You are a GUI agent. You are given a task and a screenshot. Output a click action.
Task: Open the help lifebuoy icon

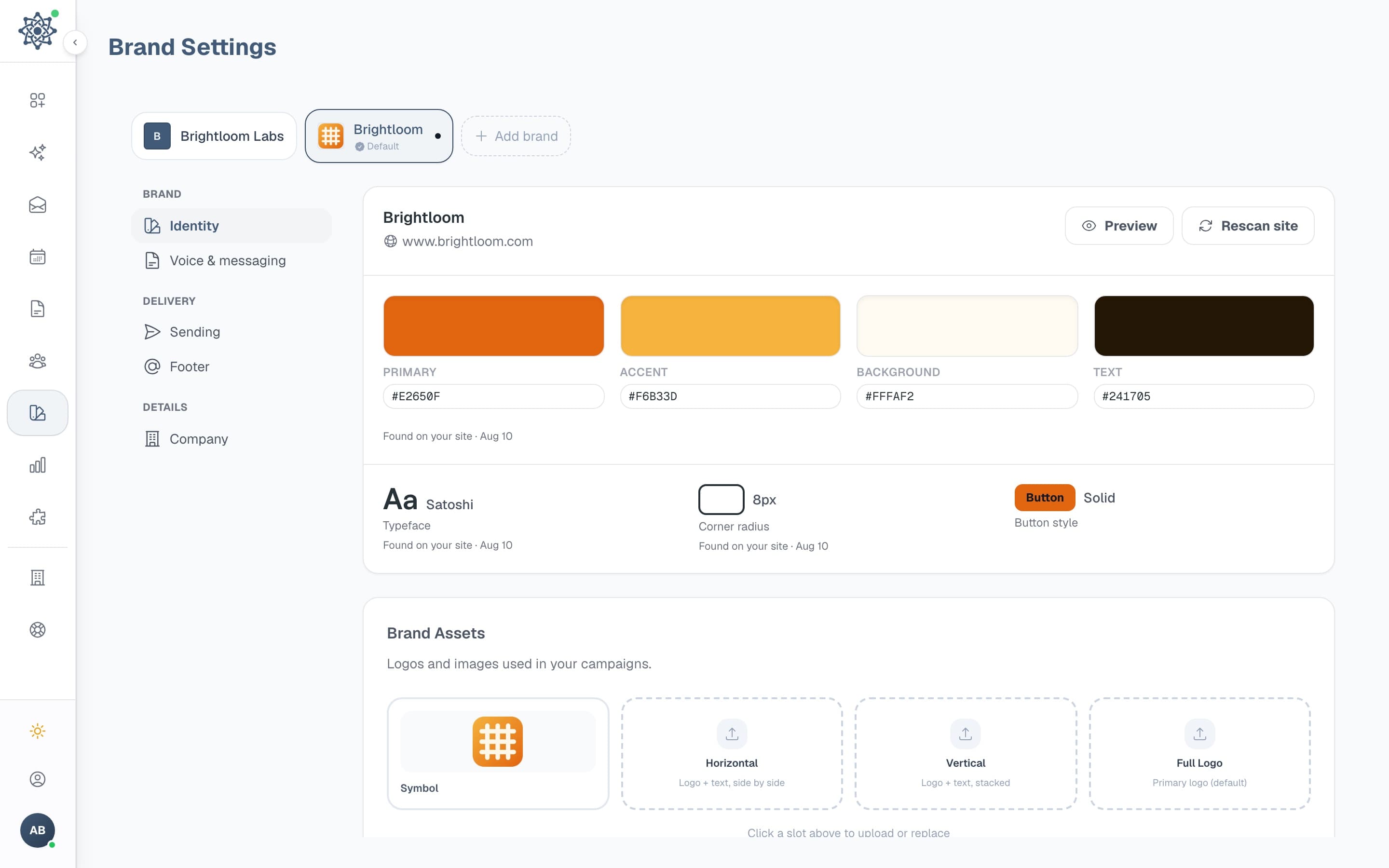[x=37, y=630]
